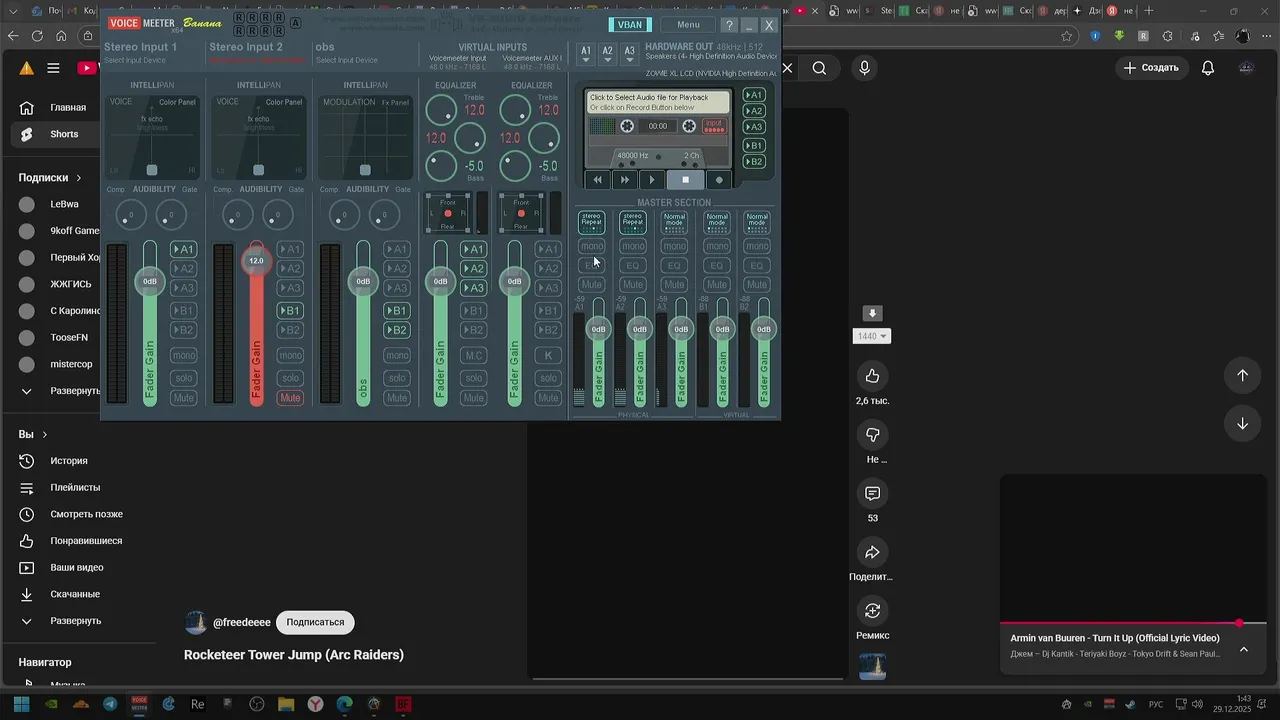Click the download icon above 1440
The image size is (1280, 720).
click(x=873, y=314)
